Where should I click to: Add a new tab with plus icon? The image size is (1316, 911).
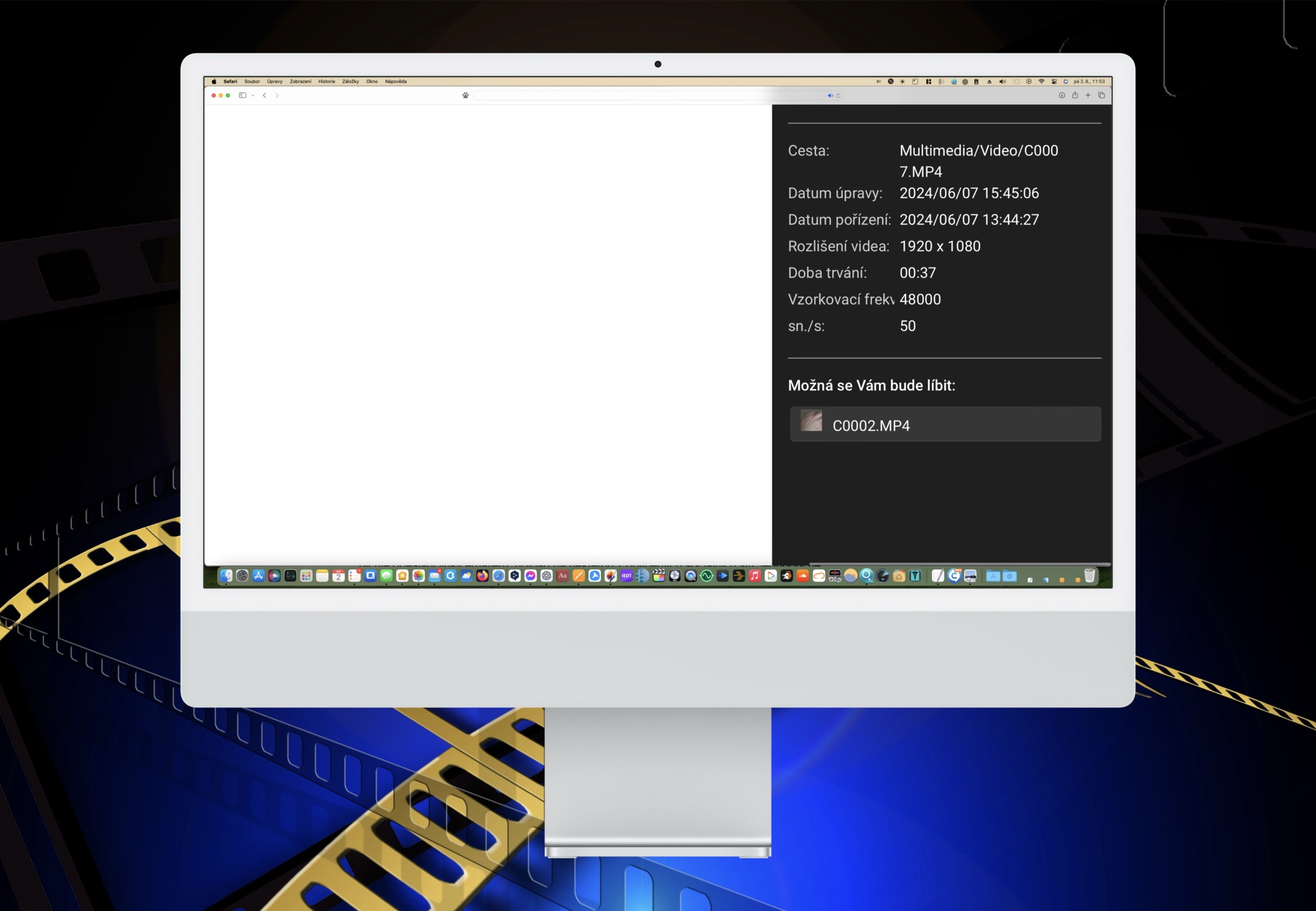point(1088,96)
